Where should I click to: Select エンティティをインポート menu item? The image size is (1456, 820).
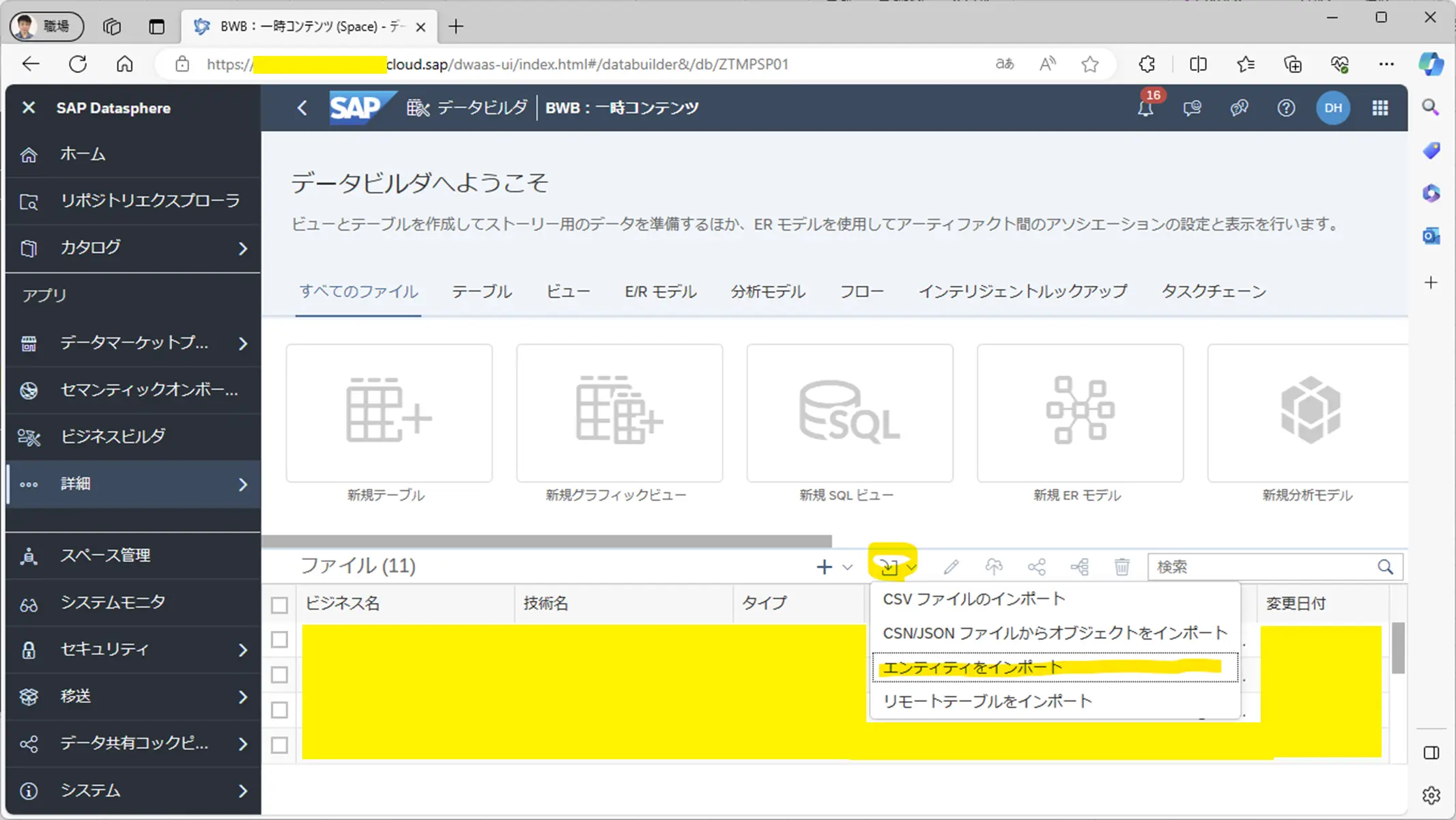coord(1055,668)
